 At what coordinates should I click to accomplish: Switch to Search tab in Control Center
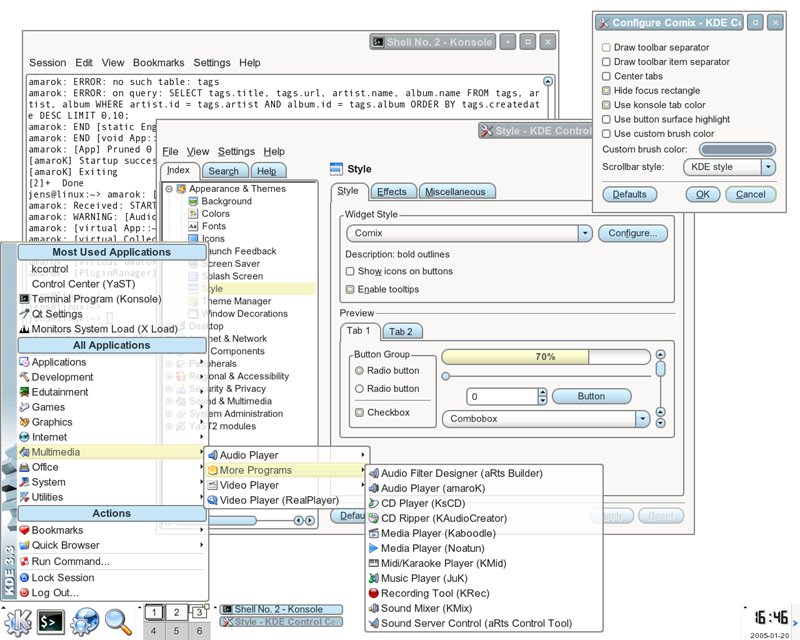coord(223,171)
